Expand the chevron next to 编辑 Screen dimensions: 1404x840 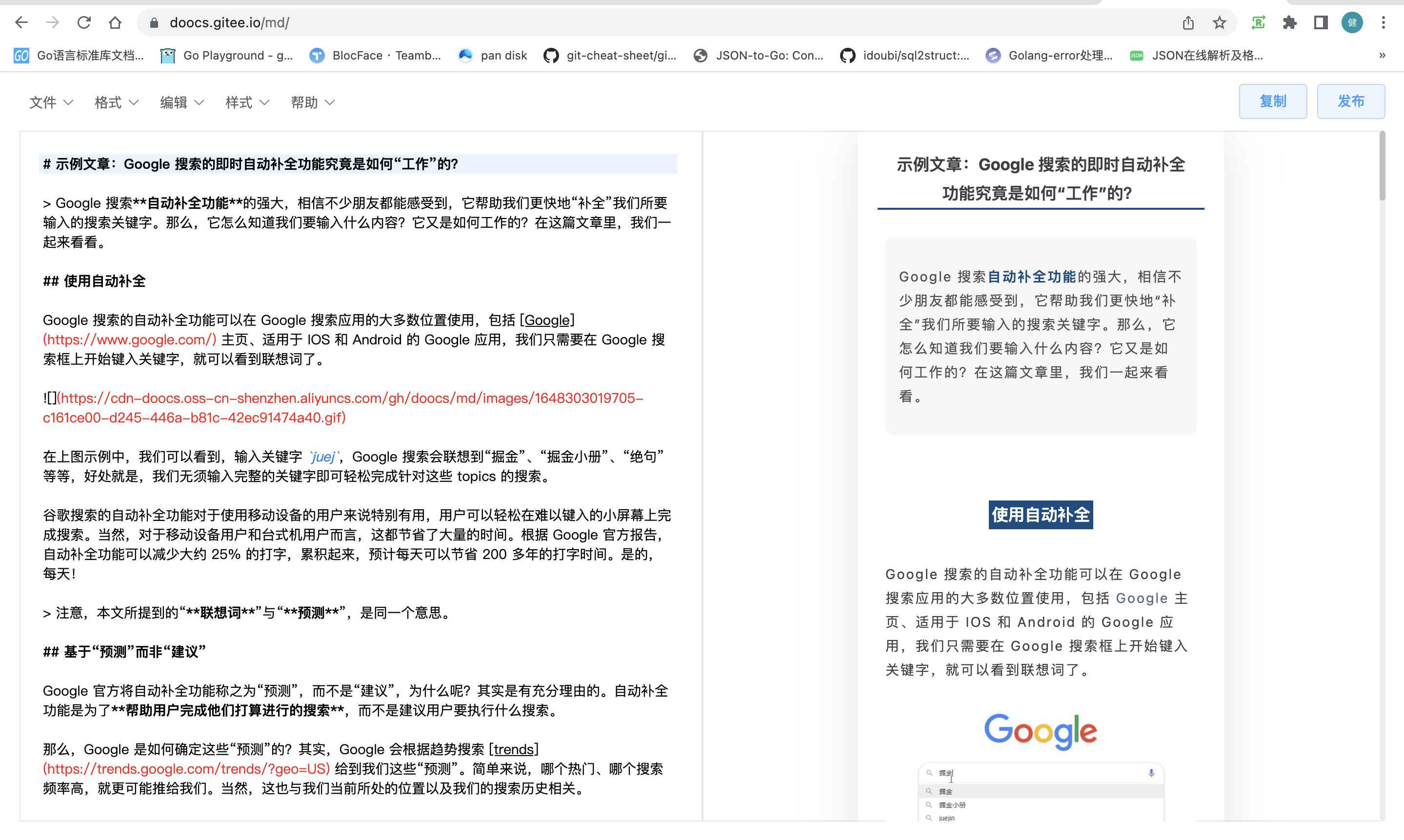[x=199, y=103]
